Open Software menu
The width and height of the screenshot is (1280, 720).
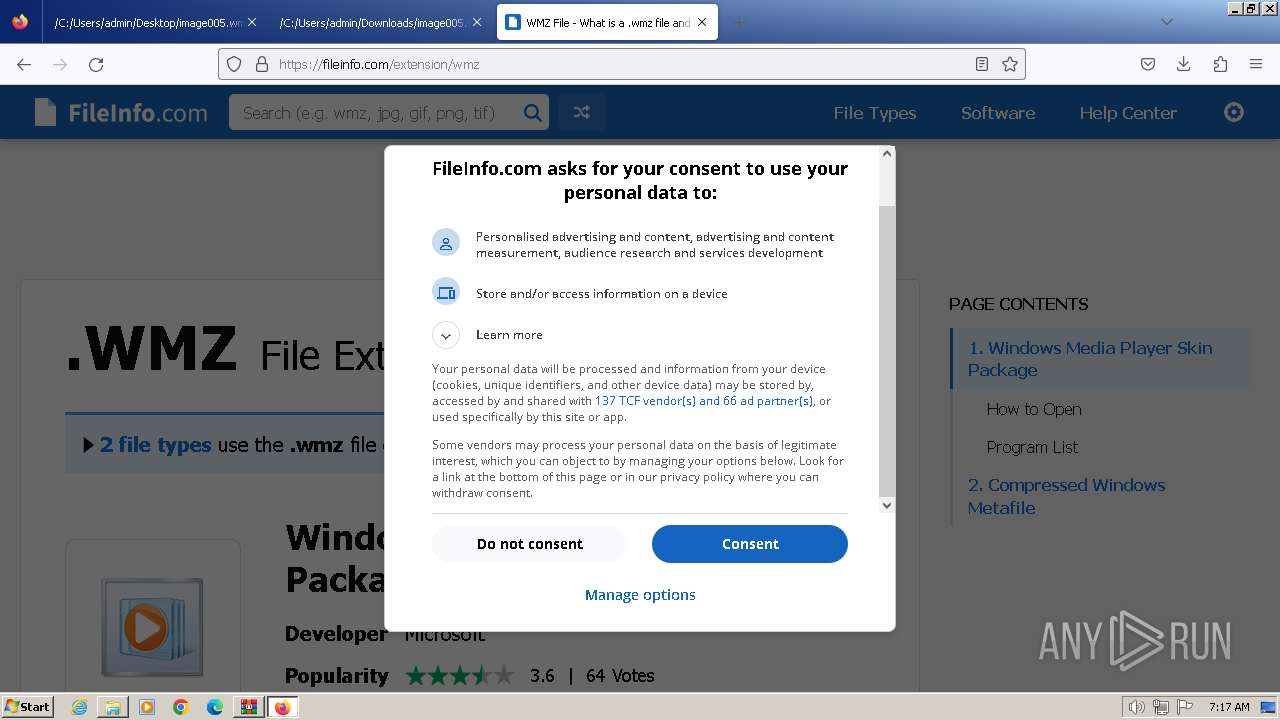tap(998, 113)
